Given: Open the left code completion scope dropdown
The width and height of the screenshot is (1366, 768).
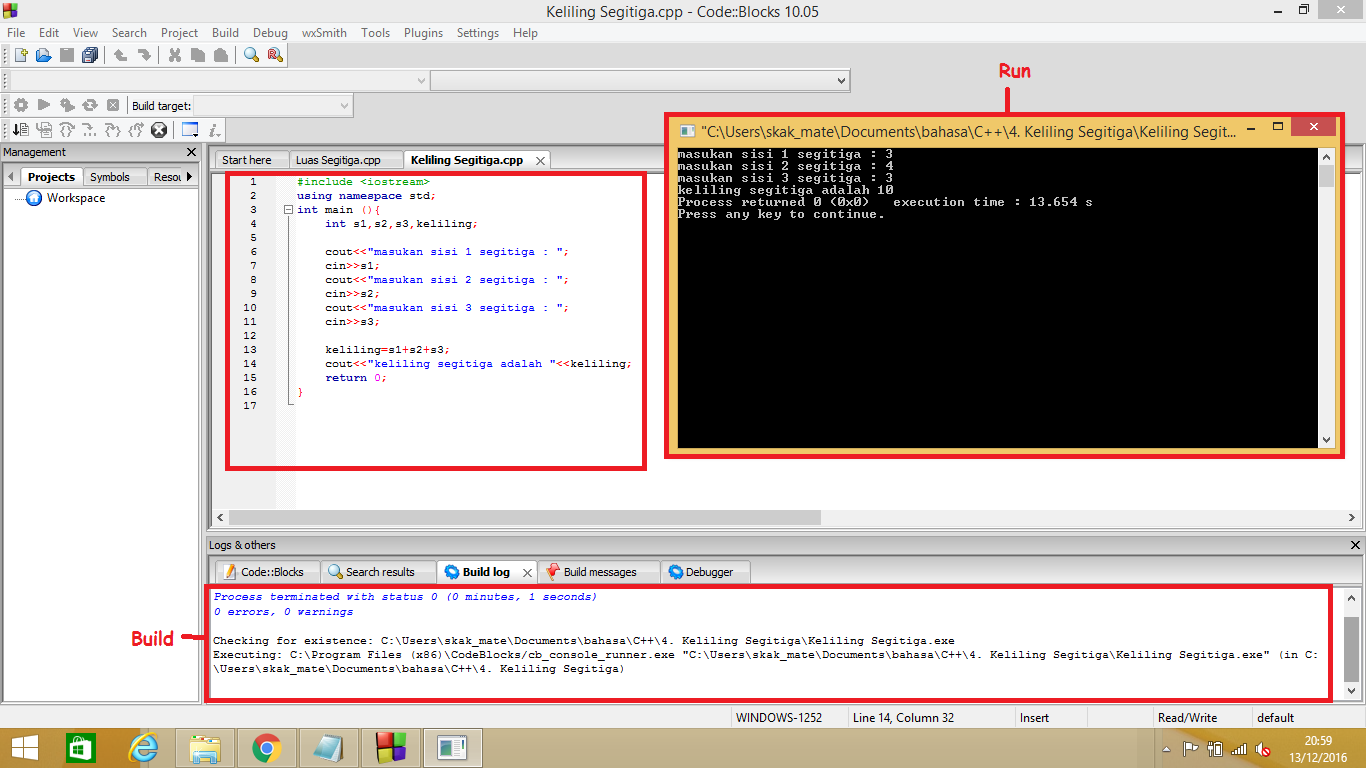Looking at the screenshot, I should [x=218, y=80].
